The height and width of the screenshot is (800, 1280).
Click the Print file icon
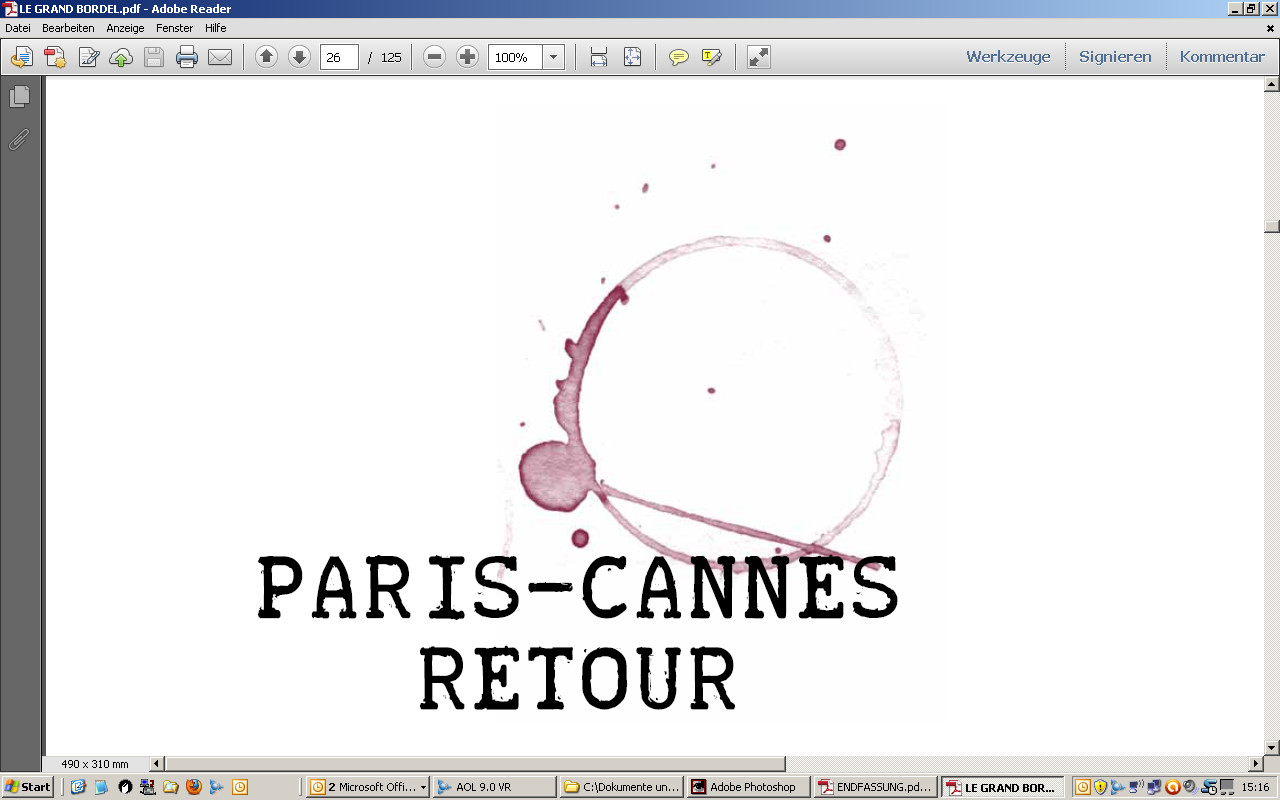pos(187,57)
